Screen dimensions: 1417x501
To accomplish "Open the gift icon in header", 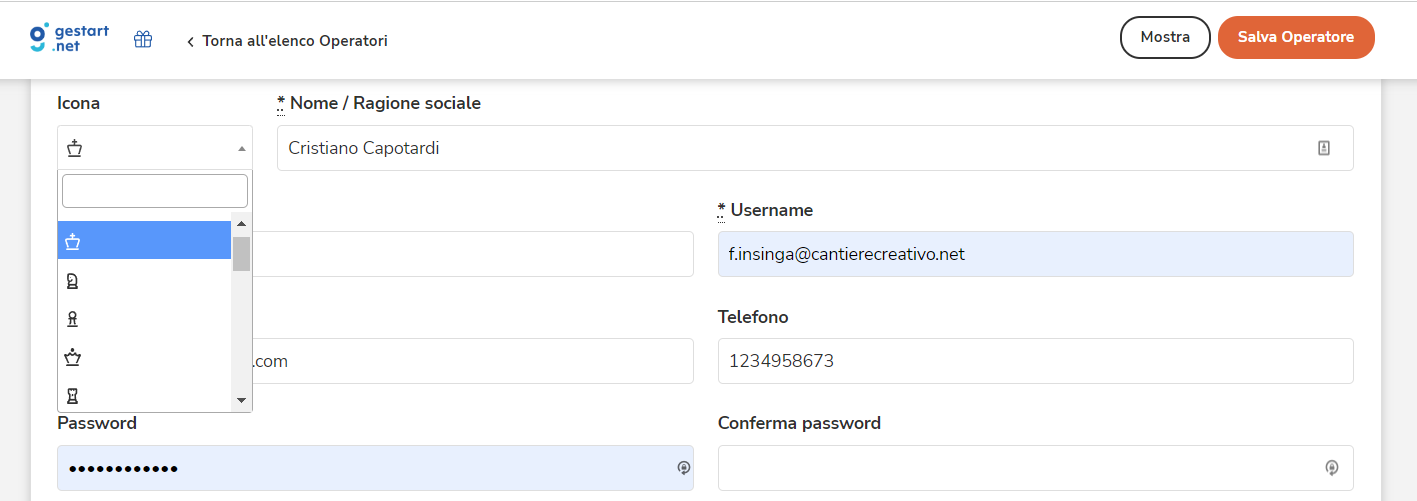I will [x=143, y=40].
